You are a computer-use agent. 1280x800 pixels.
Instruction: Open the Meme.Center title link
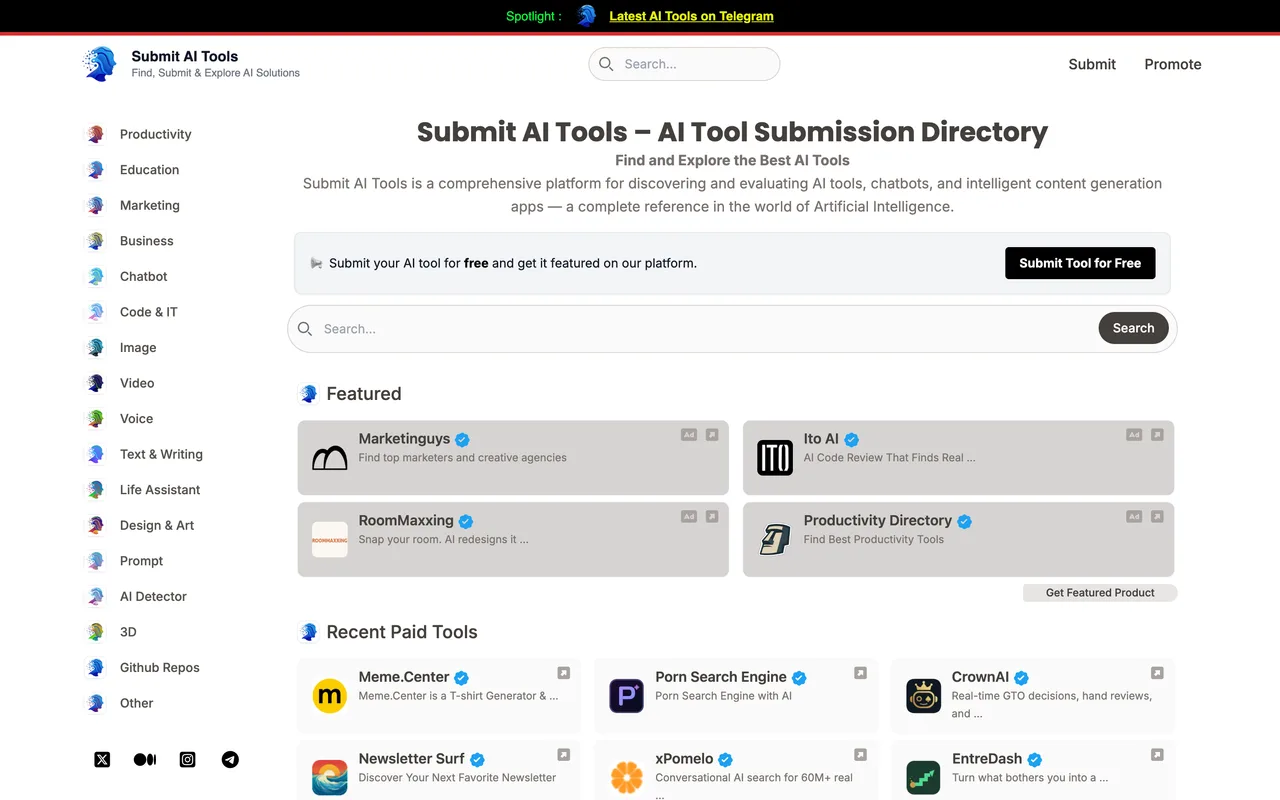(x=404, y=676)
